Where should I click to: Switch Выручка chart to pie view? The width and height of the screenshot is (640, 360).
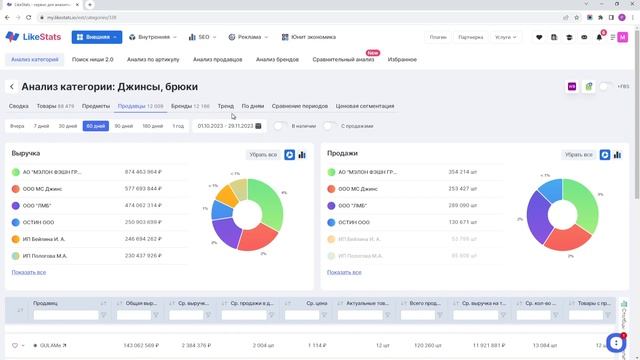click(x=289, y=155)
